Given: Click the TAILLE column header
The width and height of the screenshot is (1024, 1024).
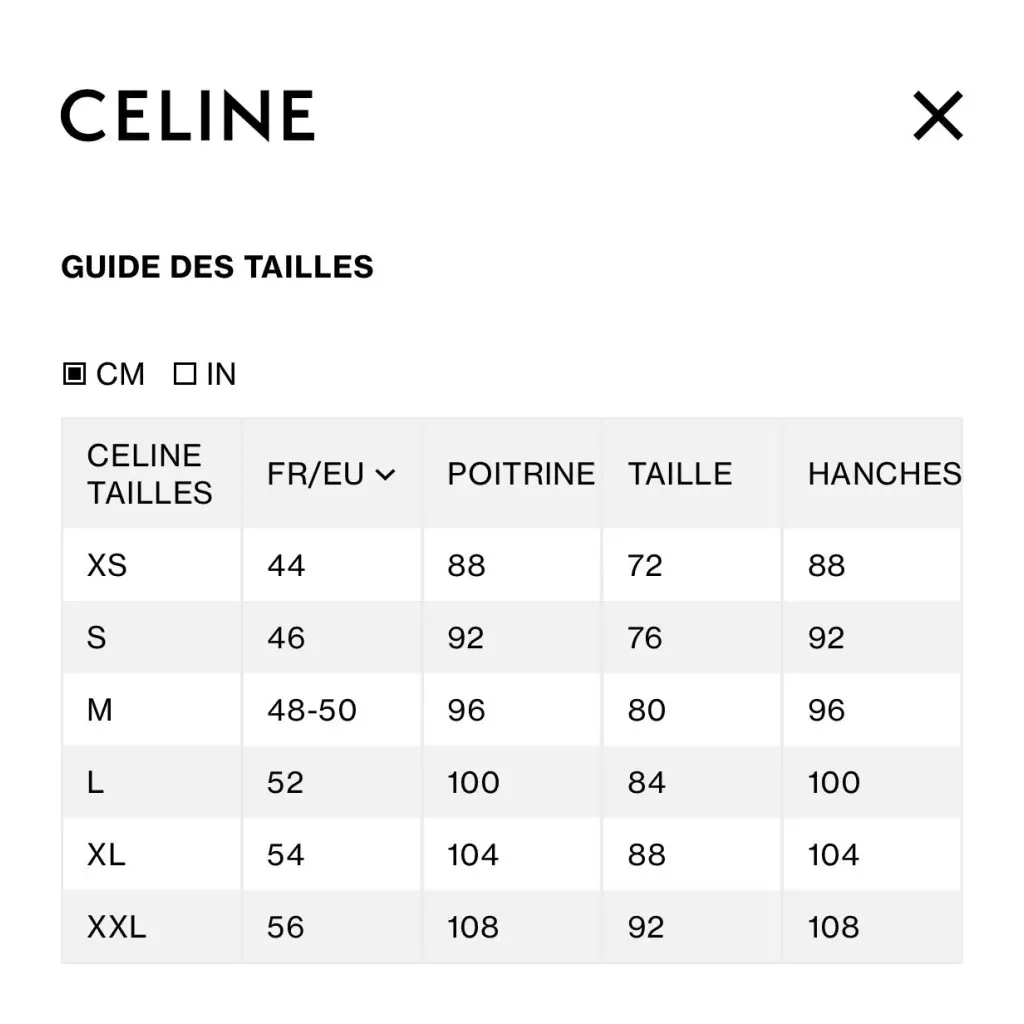Looking at the screenshot, I should pos(679,473).
